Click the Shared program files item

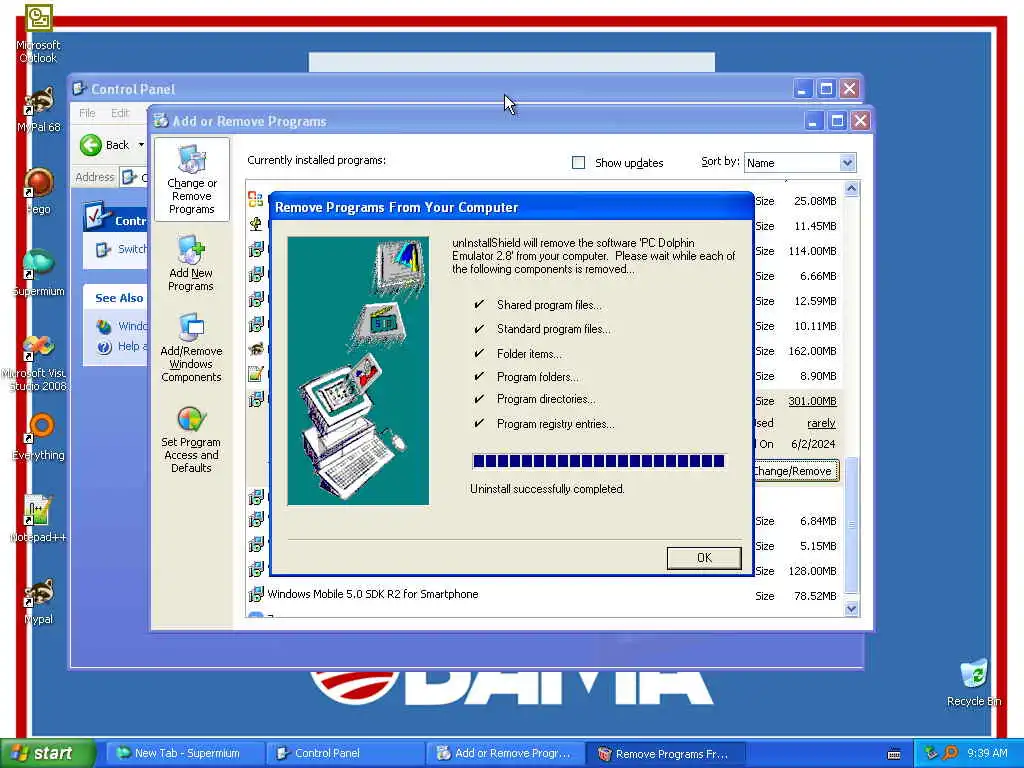point(549,305)
